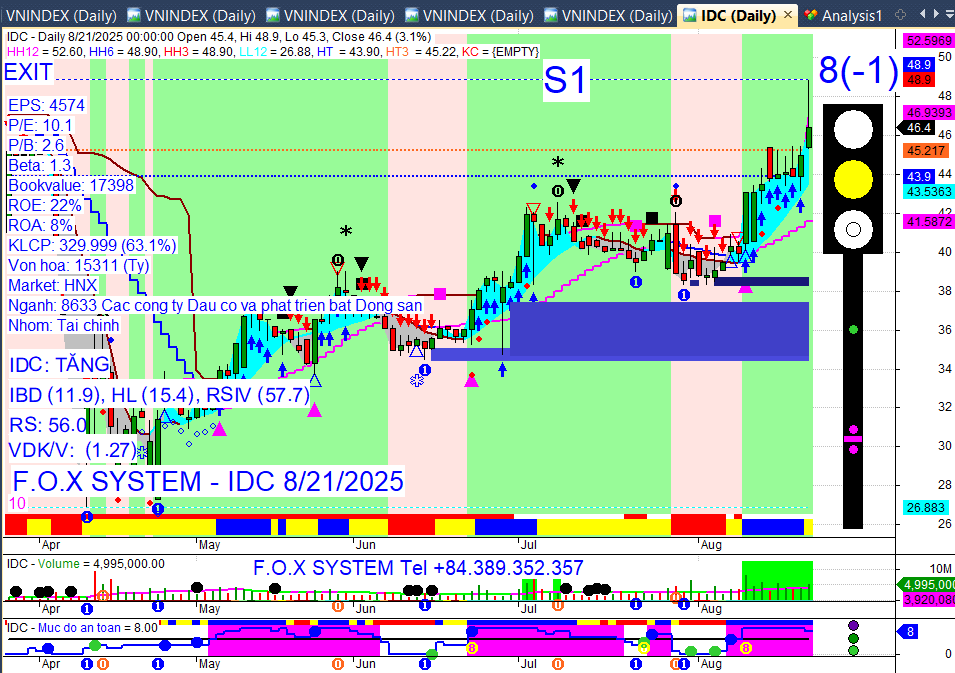The height and width of the screenshot is (673, 955).
Task: Click the VDK/V: (1.27) text
Action: pos(72,450)
